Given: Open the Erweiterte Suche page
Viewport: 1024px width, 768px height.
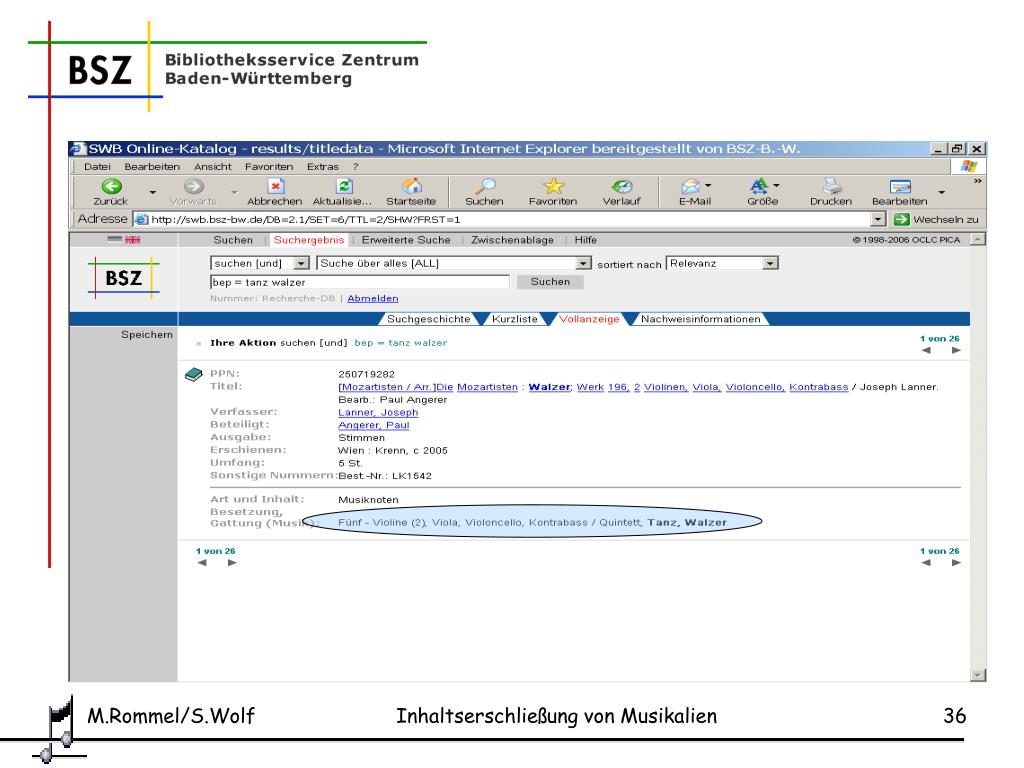Looking at the screenshot, I should [x=406, y=240].
